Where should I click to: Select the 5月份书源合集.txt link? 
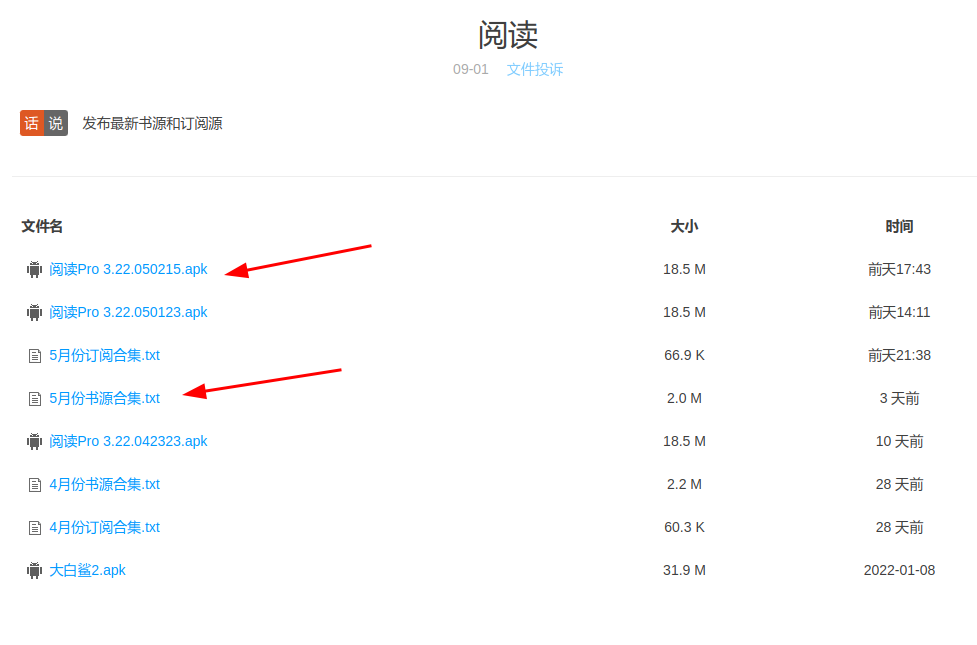104,398
